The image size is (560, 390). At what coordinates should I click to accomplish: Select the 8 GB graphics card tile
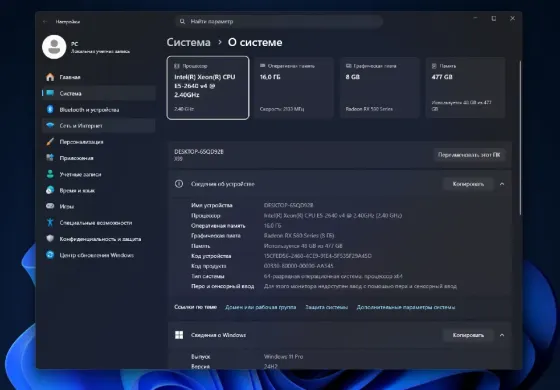379,88
